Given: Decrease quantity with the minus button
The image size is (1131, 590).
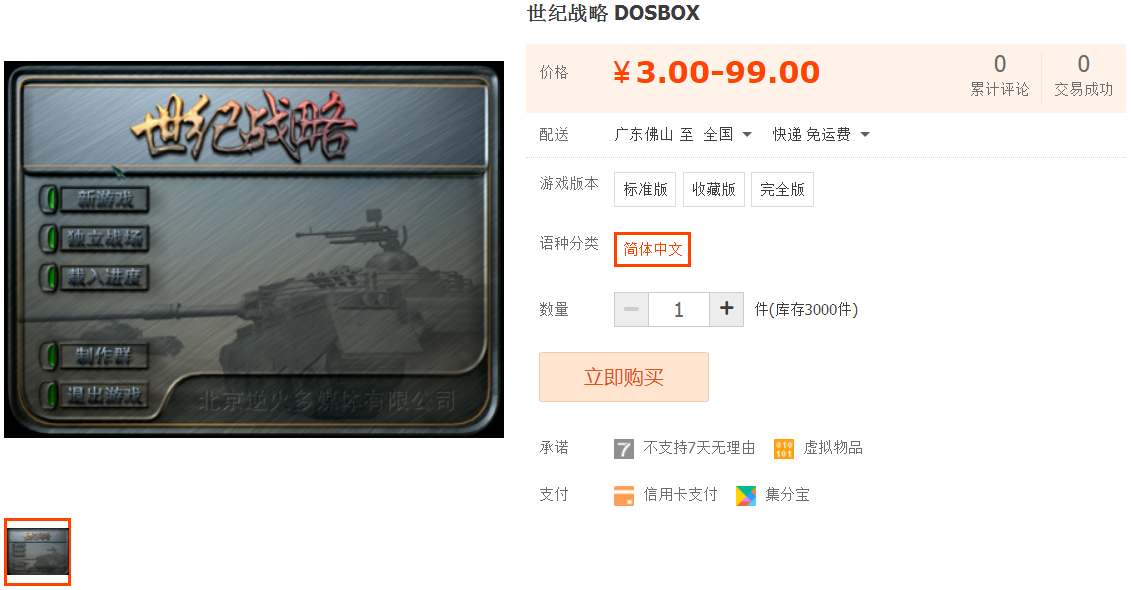Looking at the screenshot, I should pos(631,309).
